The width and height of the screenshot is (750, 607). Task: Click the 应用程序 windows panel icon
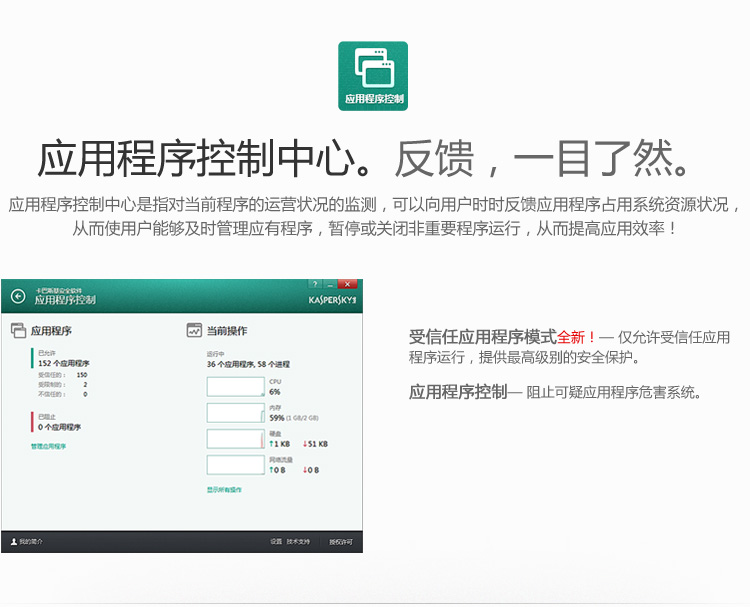[18, 331]
